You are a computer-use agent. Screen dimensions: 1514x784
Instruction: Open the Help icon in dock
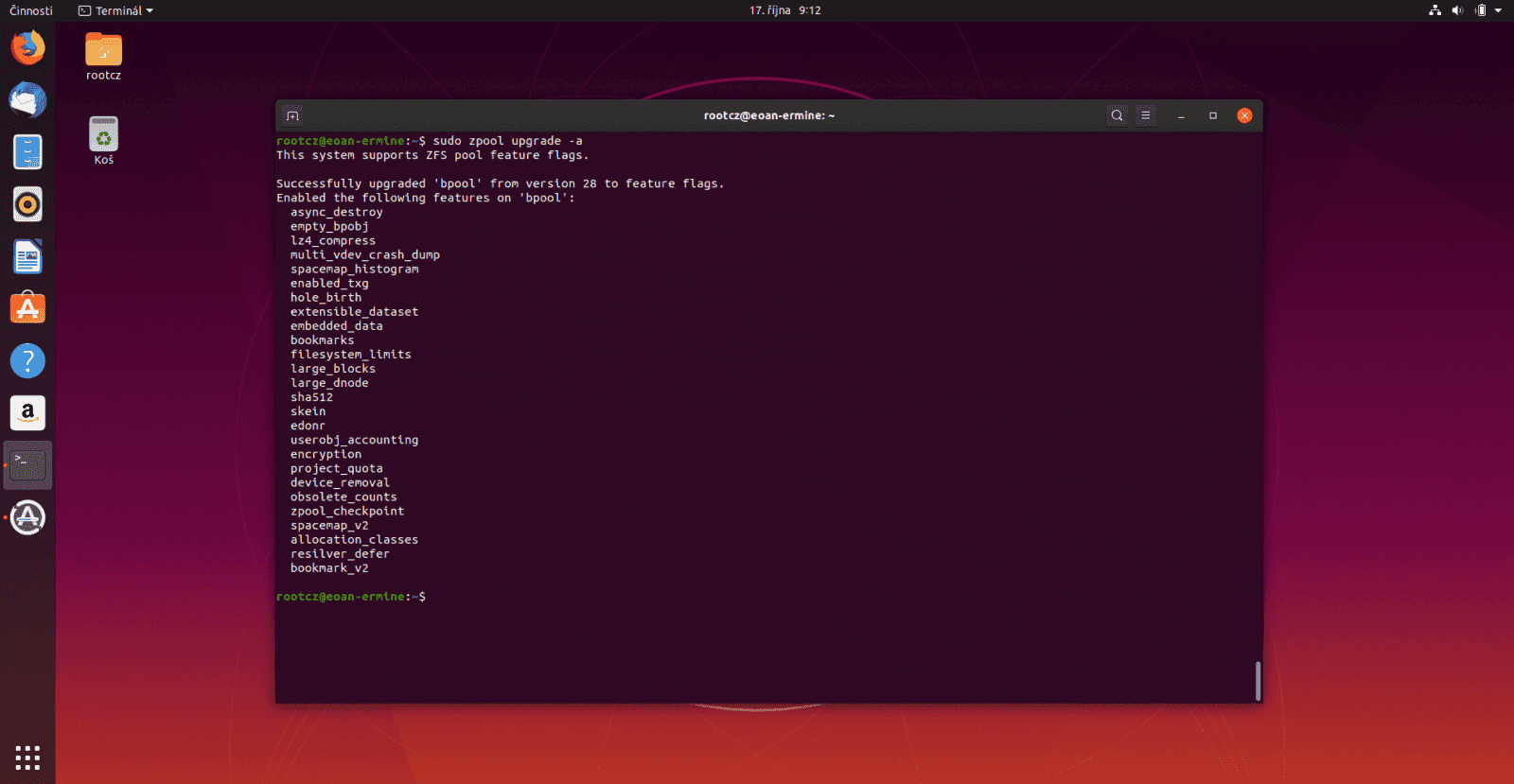click(27, 360)
